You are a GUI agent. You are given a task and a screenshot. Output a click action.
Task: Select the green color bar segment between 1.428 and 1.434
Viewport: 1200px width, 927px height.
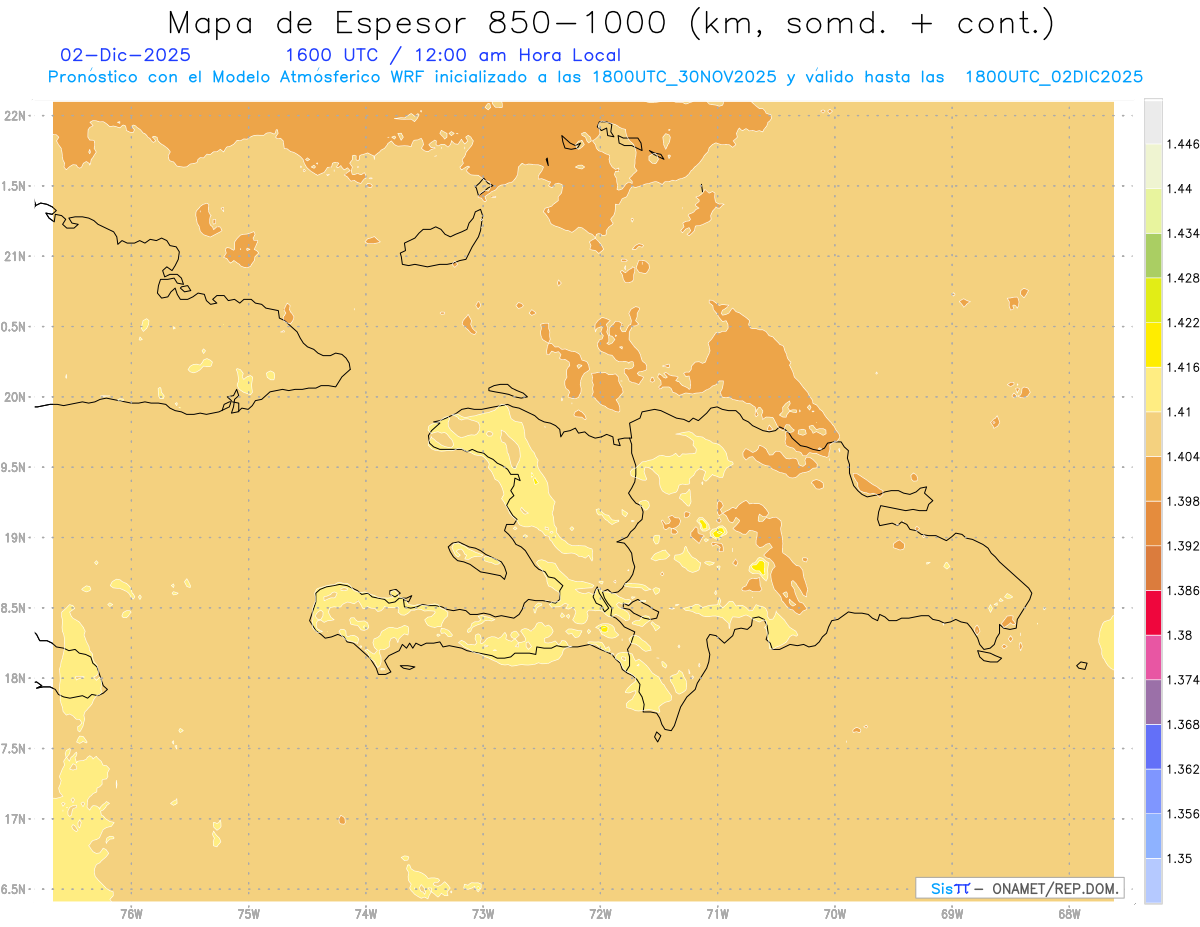tap(1153, 256)
